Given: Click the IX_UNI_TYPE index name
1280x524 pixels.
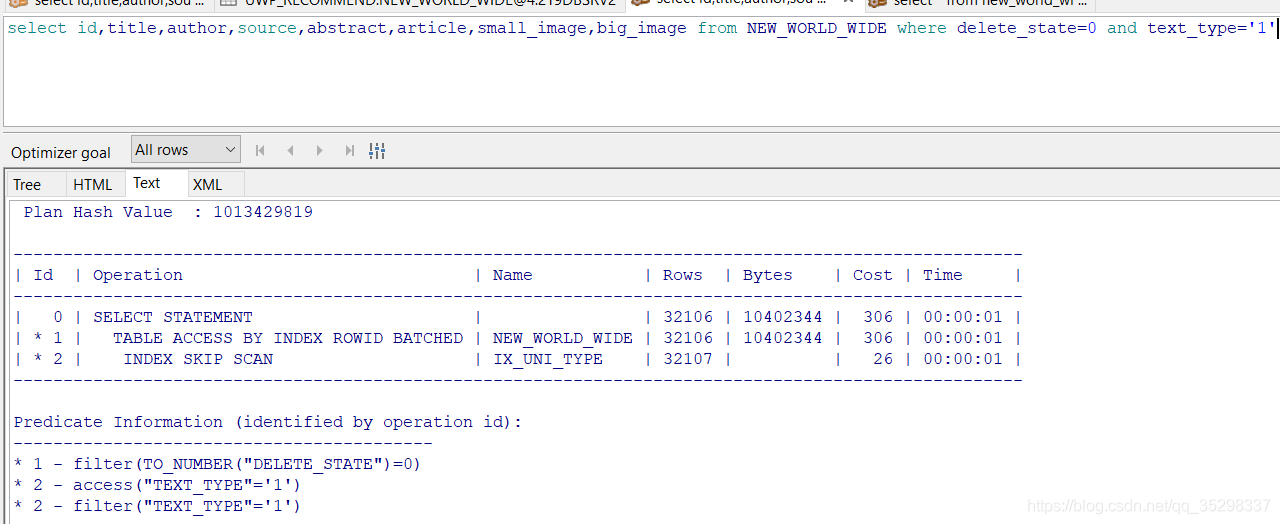Looking at the screenshot, I should pyautogui.click(x=548, y=359).
